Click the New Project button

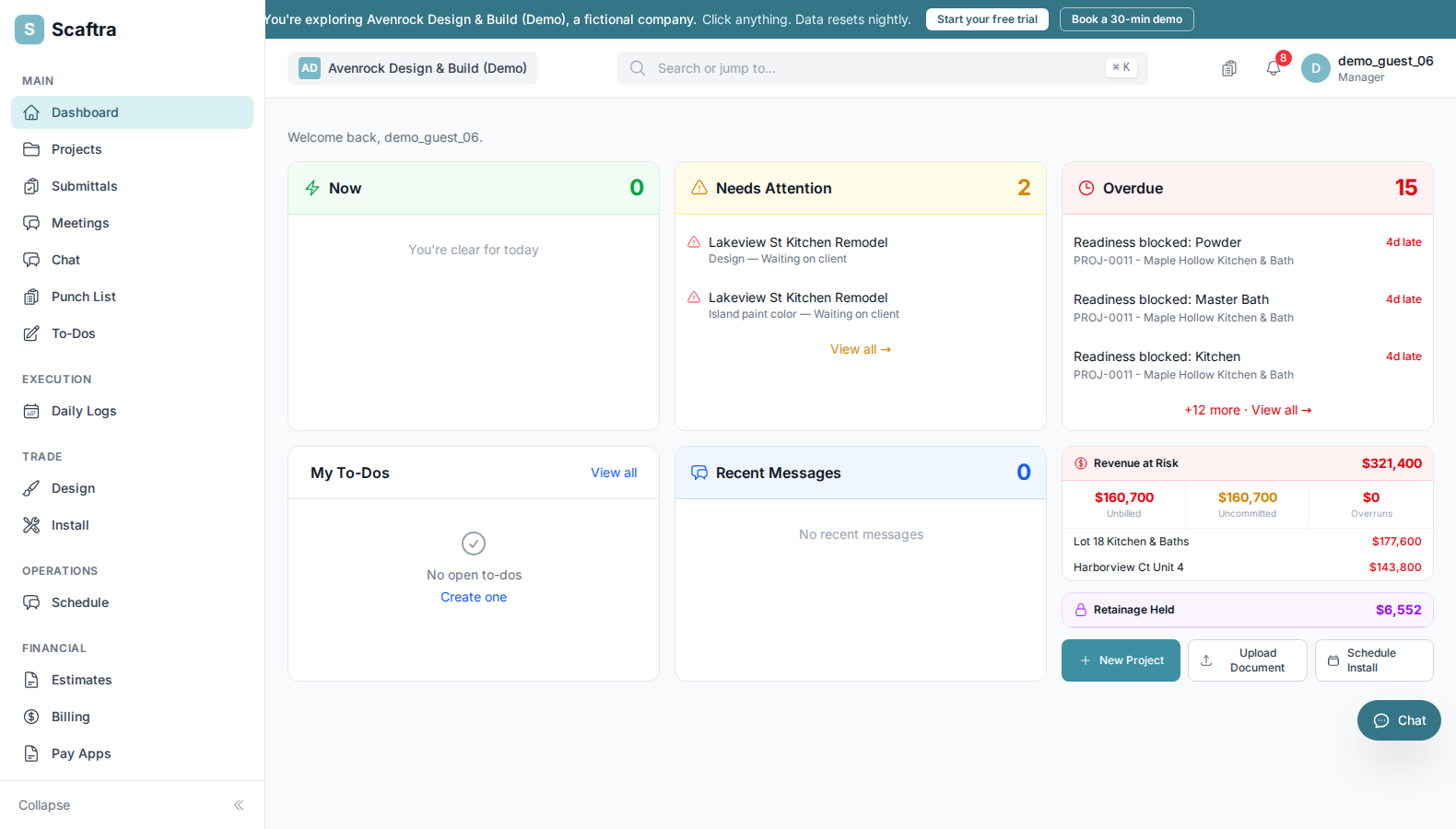1121,660
